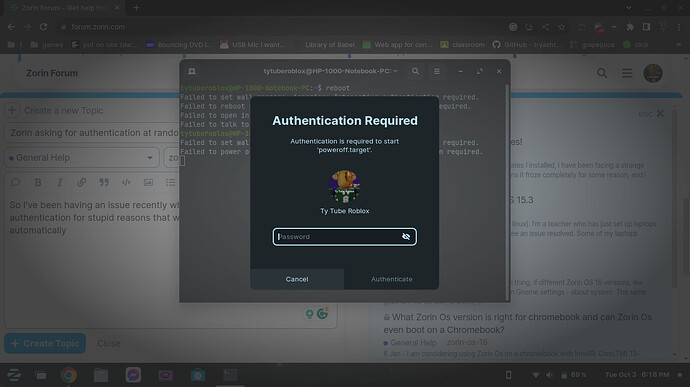690x387 pixels.
Task: Click Ty Tube Roblox user avatar
Action: click(x=345, y=187)
